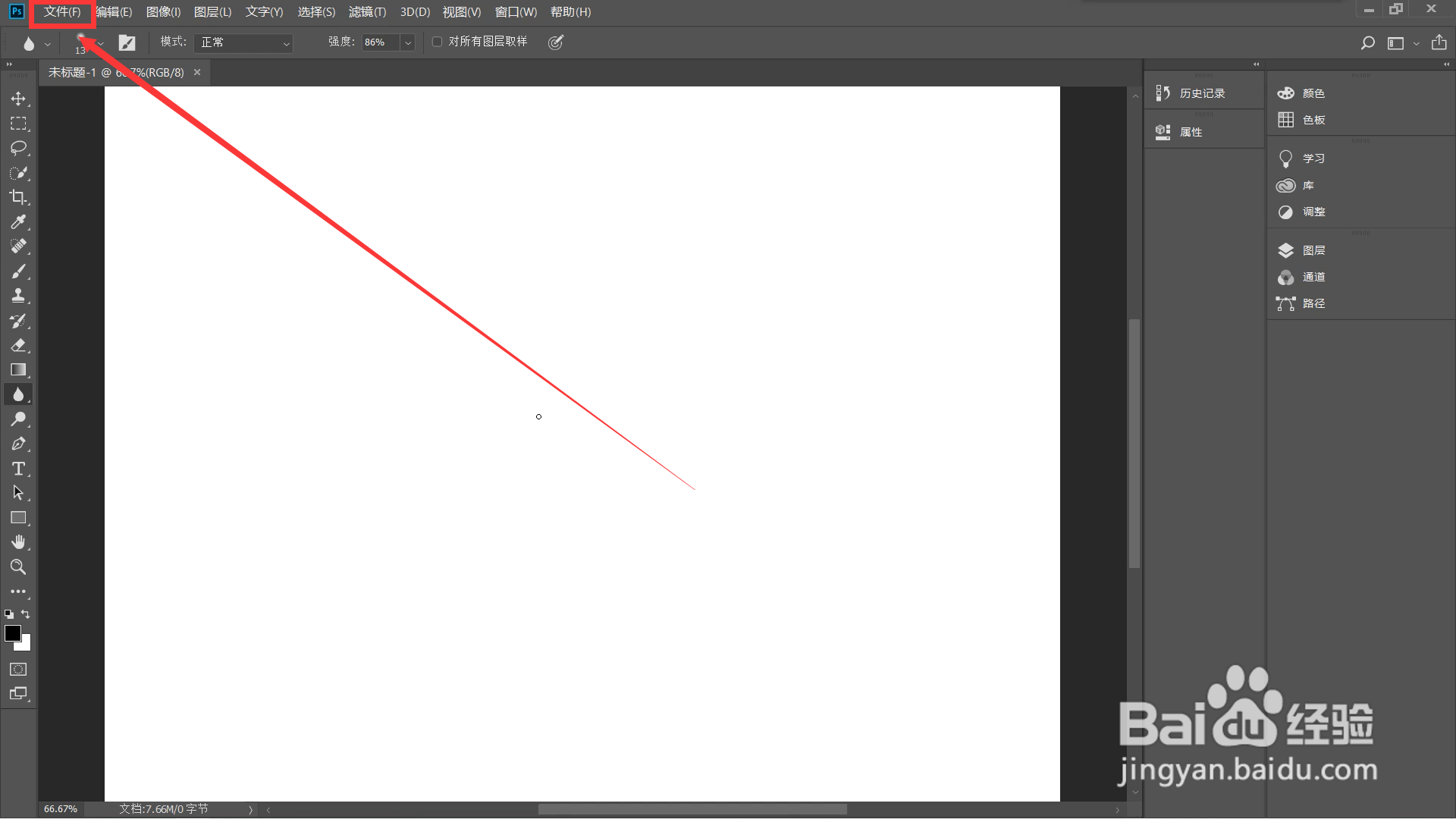Select the Eraser tool

click(18, 345)
